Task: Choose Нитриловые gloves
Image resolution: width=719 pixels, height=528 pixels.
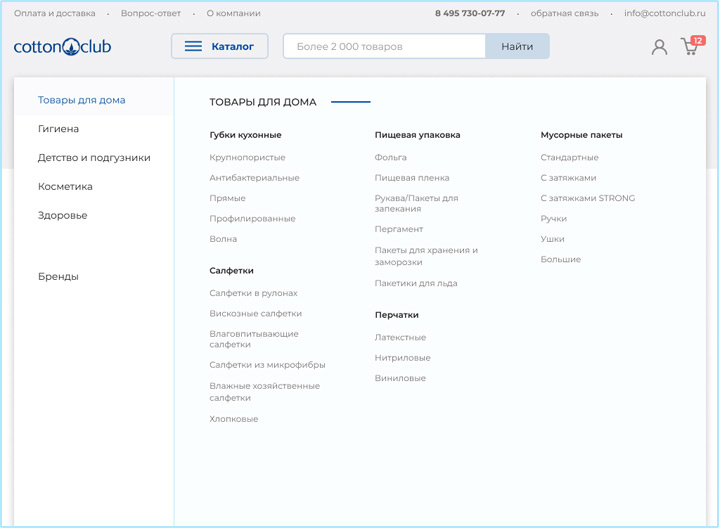Action: [x=402, y=358]
